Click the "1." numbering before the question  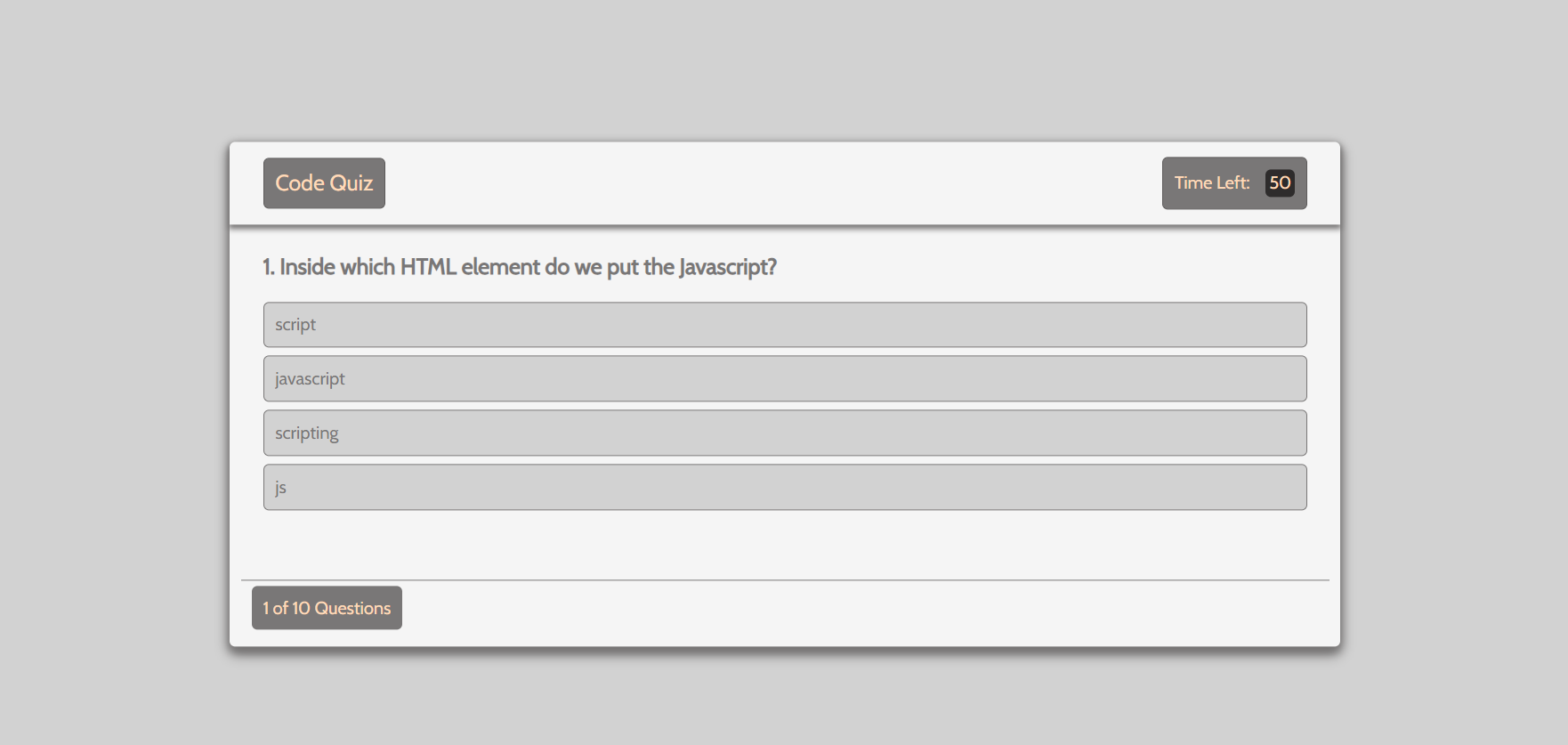[269, 267]
